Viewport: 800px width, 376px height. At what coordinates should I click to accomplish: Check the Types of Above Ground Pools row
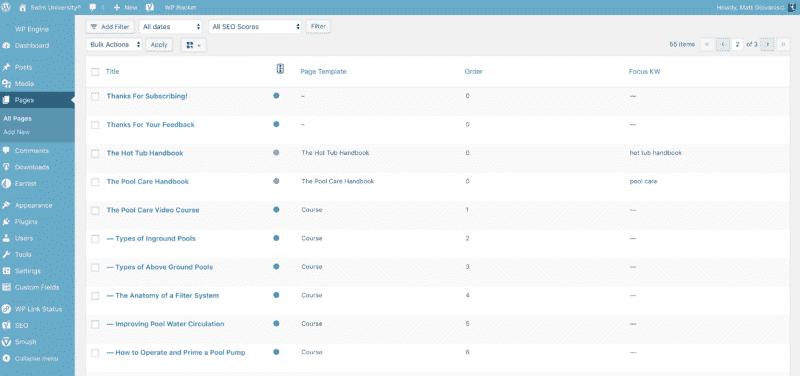(95, 267)
